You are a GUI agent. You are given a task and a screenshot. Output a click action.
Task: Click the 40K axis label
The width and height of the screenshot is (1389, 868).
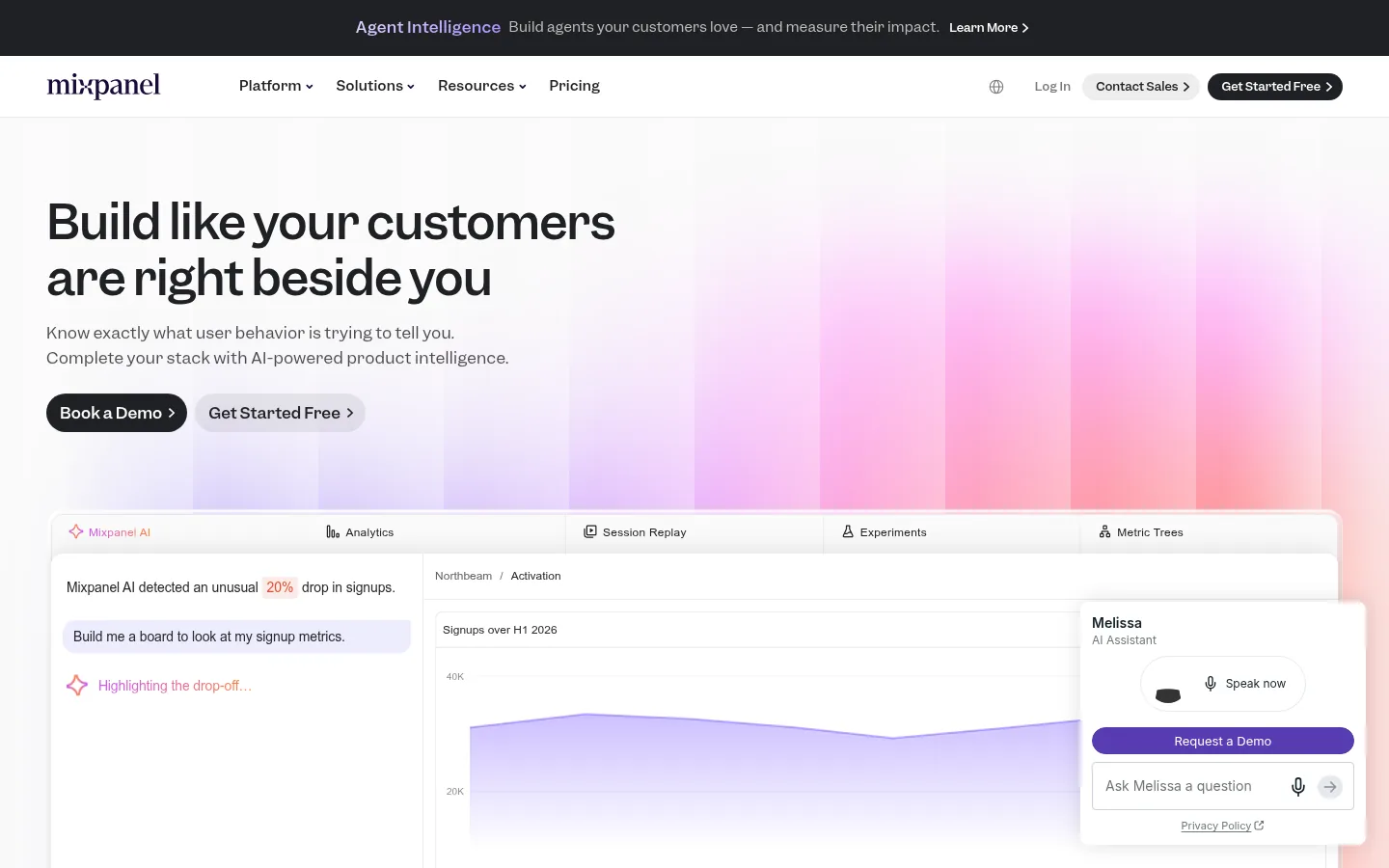click(455, 677)
